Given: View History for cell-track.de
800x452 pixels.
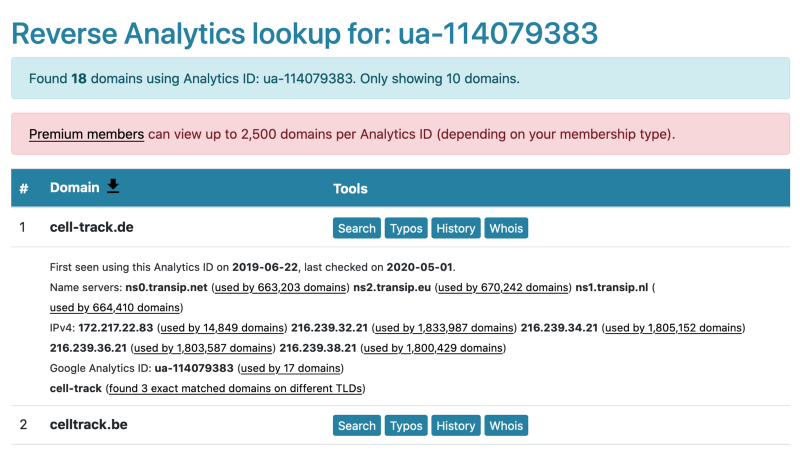Looking at the screenshot, I should (x=456, y=228).
